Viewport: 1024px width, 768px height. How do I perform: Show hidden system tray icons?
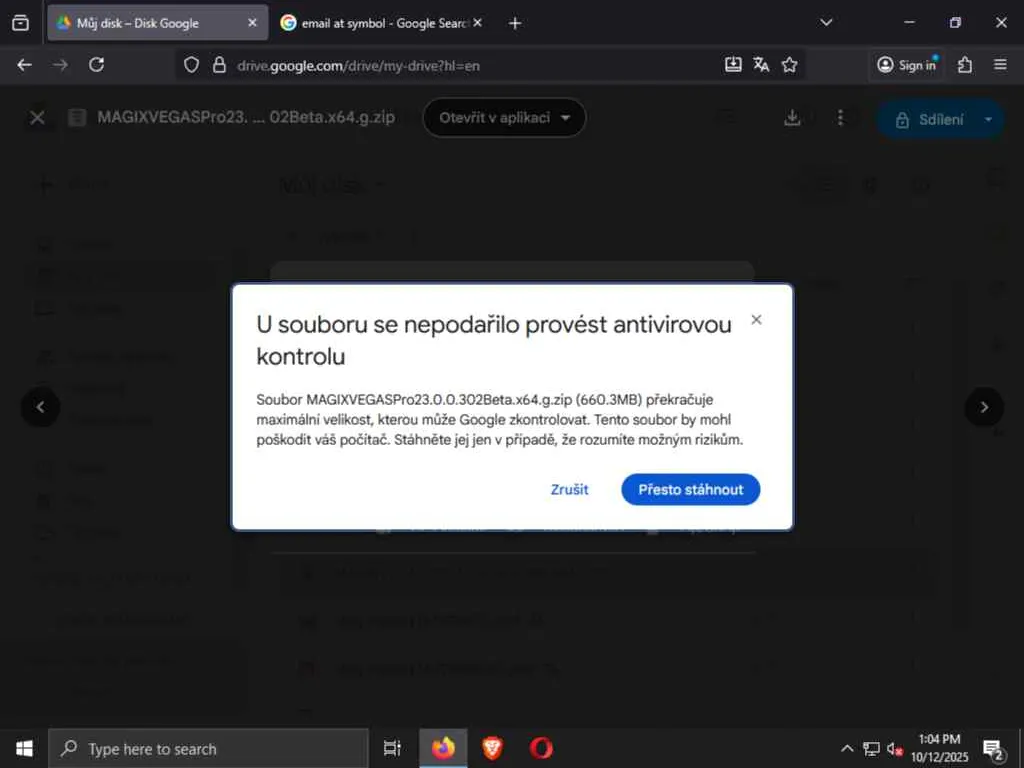pos(846,748)
